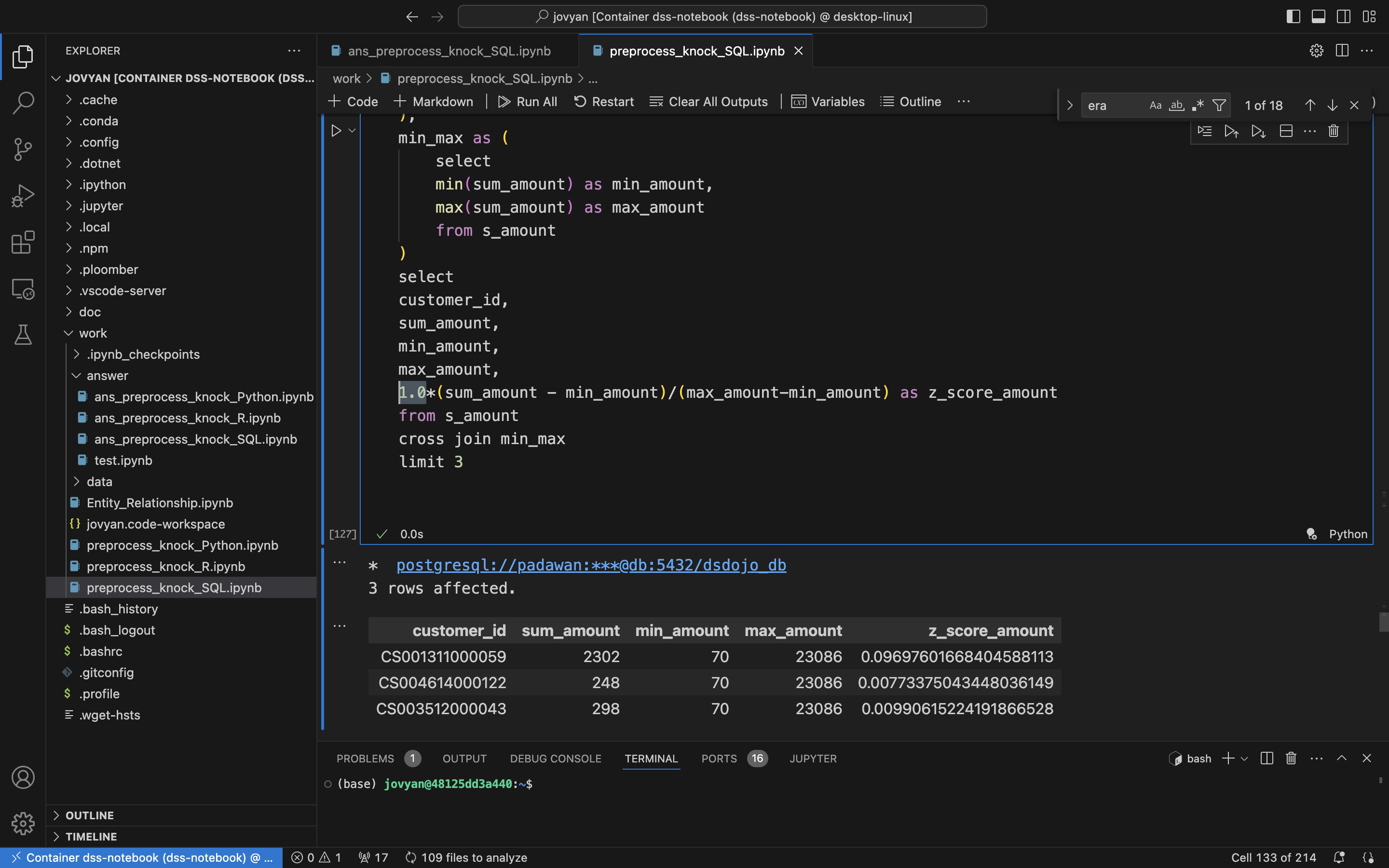Open the OUTPUT panel tab
Viewport: 1389px width, 868px height.
click(x=464, y=759)
